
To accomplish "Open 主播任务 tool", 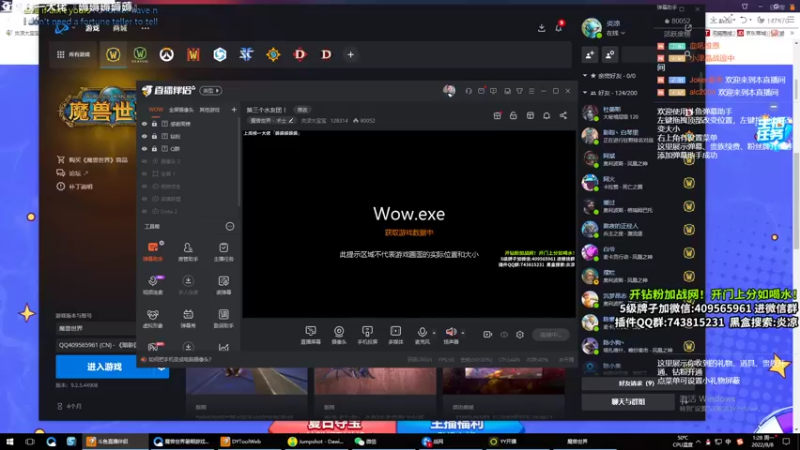I will [223, 252].
